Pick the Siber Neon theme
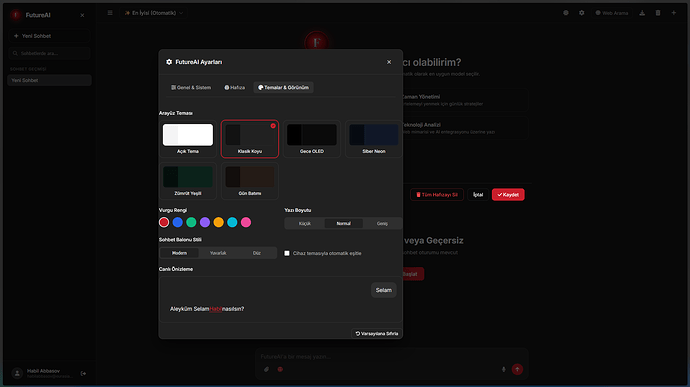The width and height of the screenshot is (690, 387). 374,139
